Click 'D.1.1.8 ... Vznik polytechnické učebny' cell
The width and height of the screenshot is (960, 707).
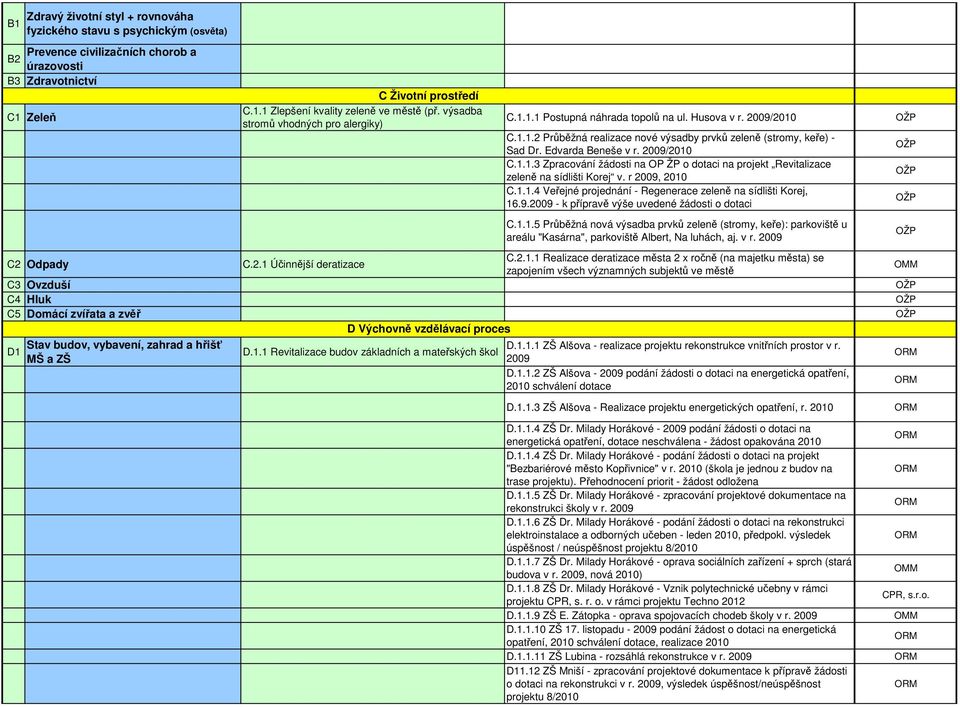(x=680, y=595)
